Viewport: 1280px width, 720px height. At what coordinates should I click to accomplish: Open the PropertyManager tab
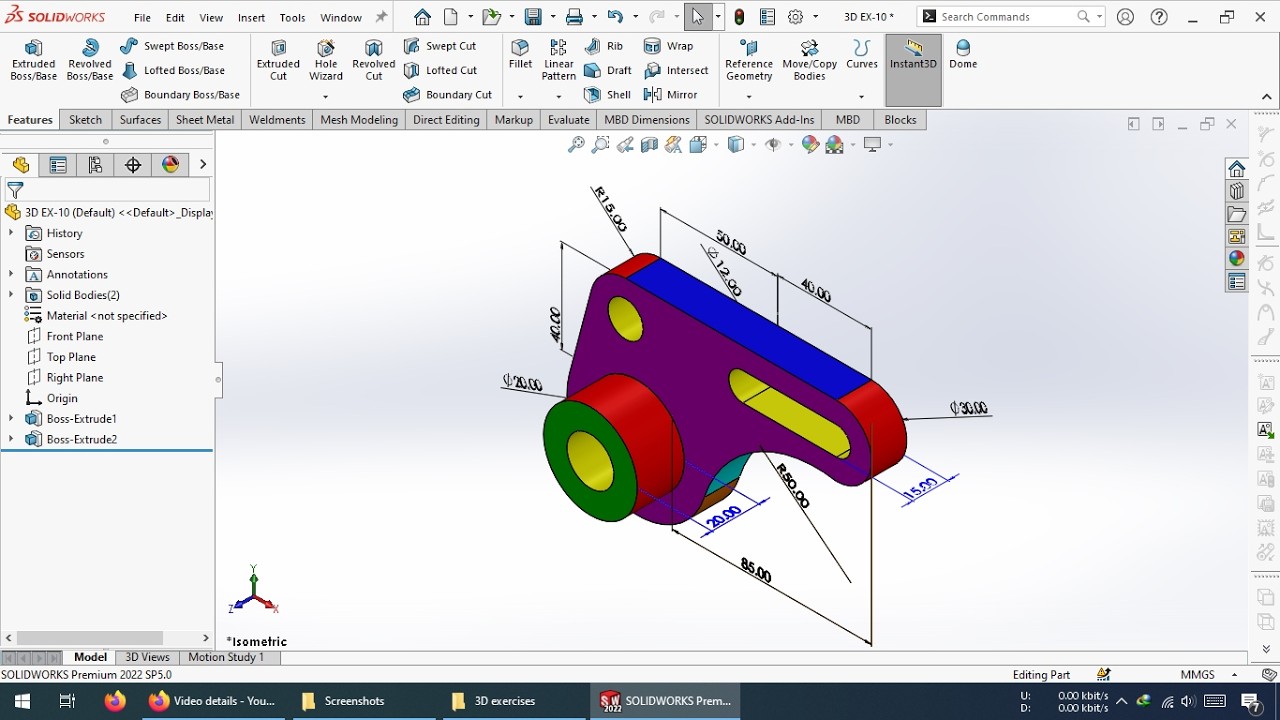click(x=58, y=165)
